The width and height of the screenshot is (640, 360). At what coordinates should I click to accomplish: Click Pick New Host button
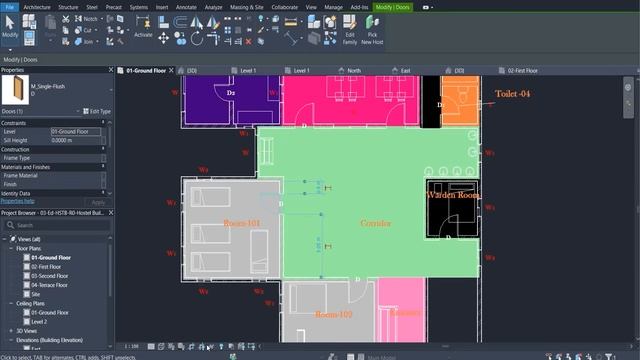pyautogui.click(x=372, y=29)
